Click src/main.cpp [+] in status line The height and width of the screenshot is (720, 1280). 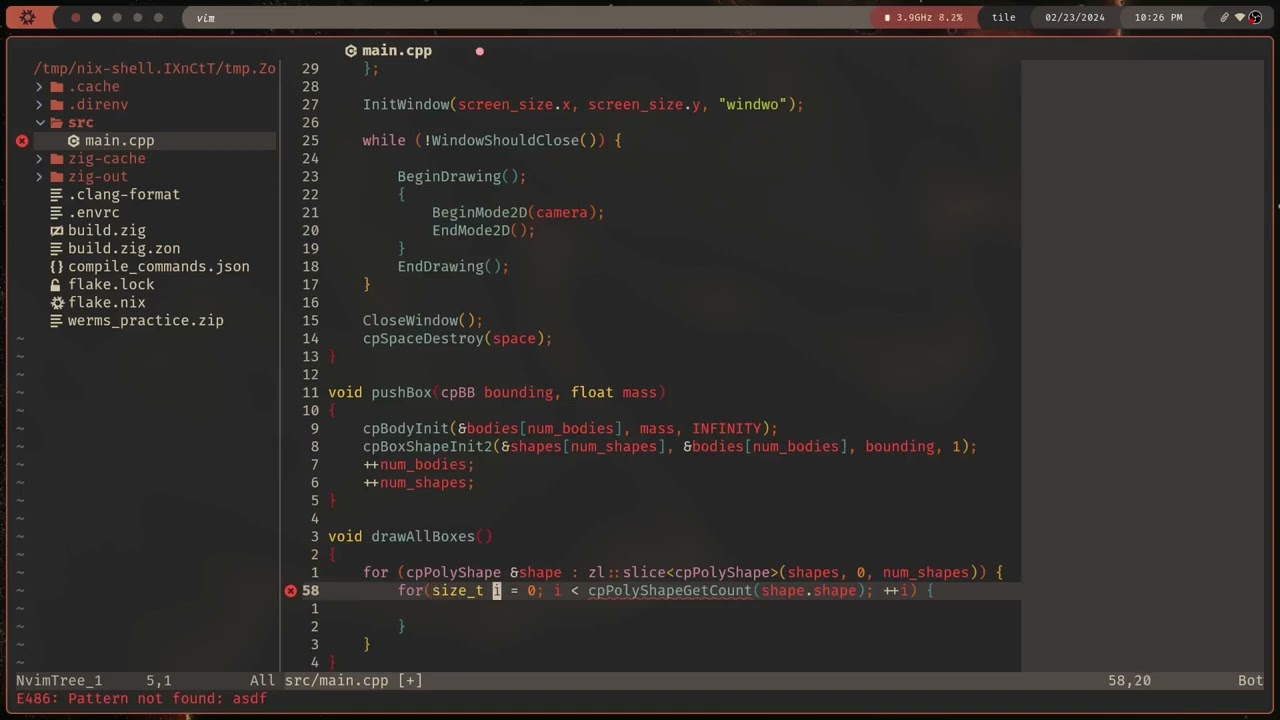click(x=354, y=681)
